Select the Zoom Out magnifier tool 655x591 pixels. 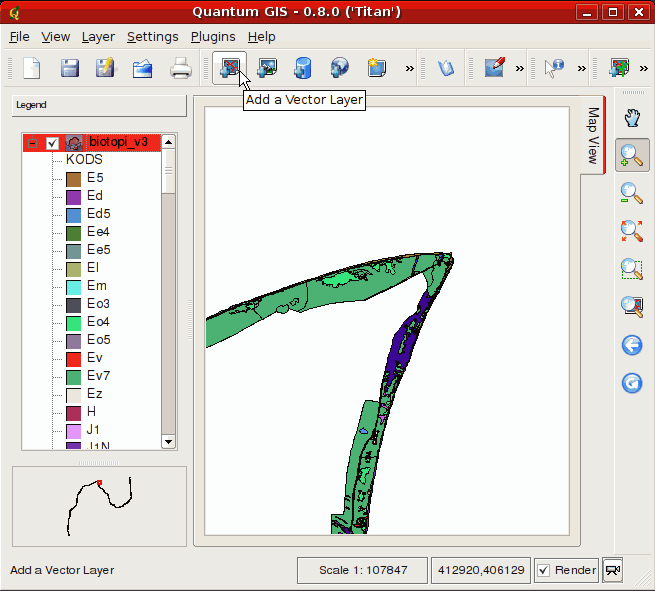coord(632,193)
